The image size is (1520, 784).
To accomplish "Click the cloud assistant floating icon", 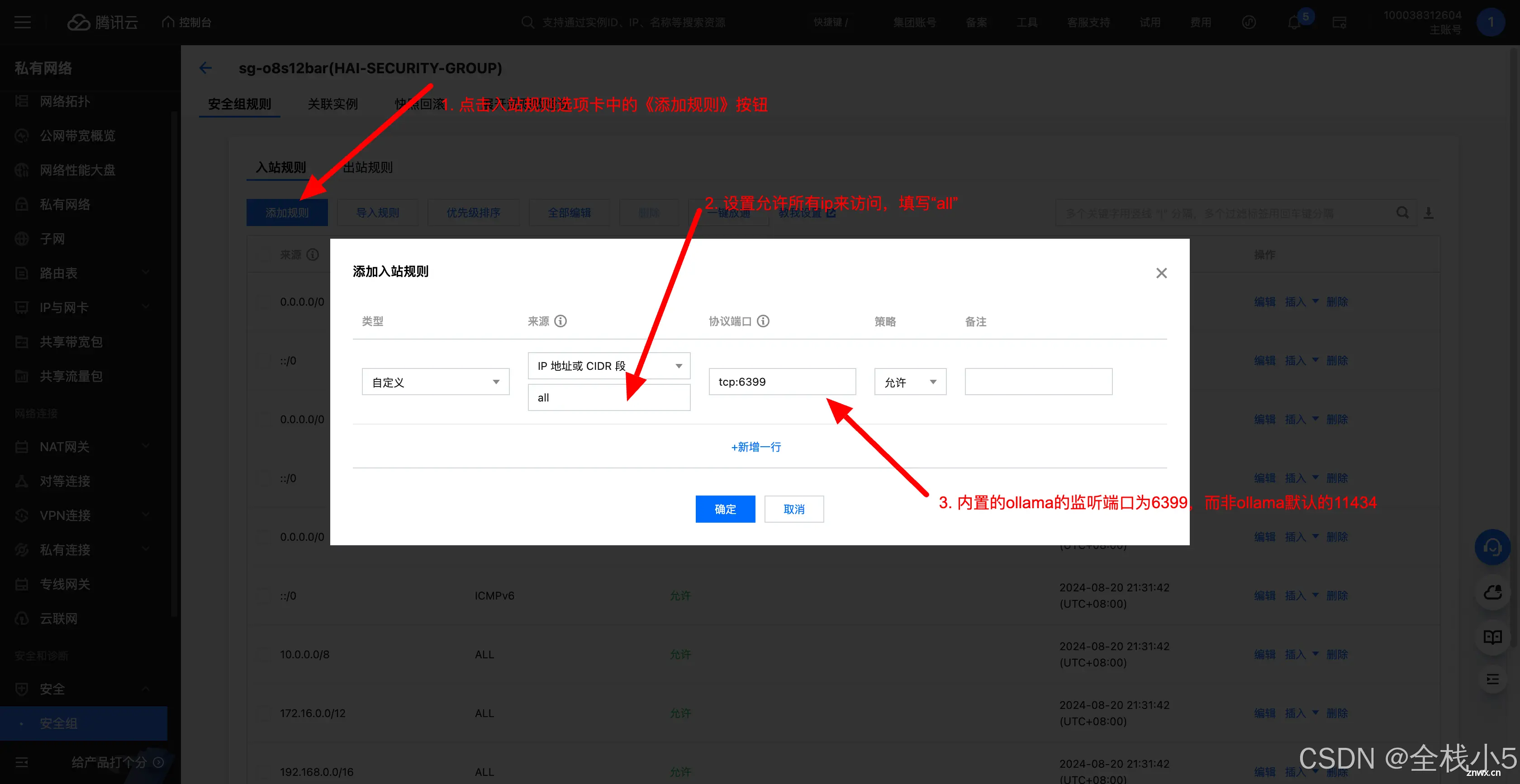I will coord(1492,592).
